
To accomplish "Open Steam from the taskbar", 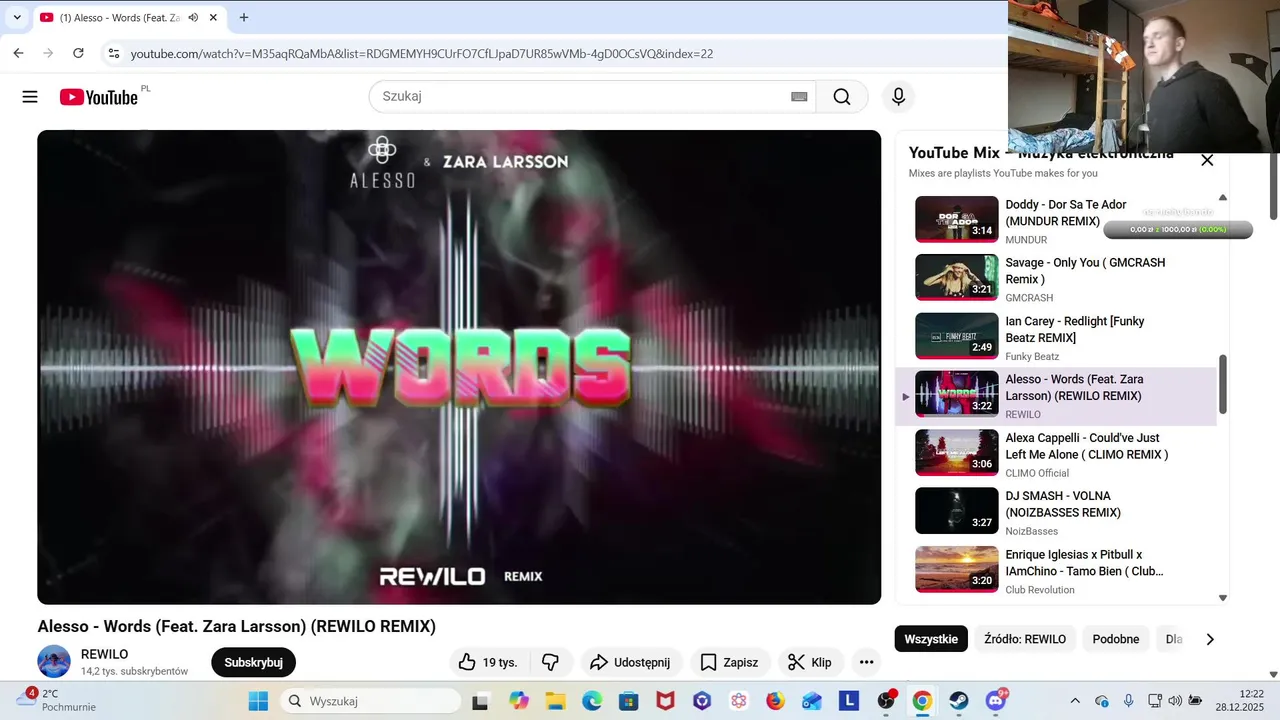I will point(958,701).
